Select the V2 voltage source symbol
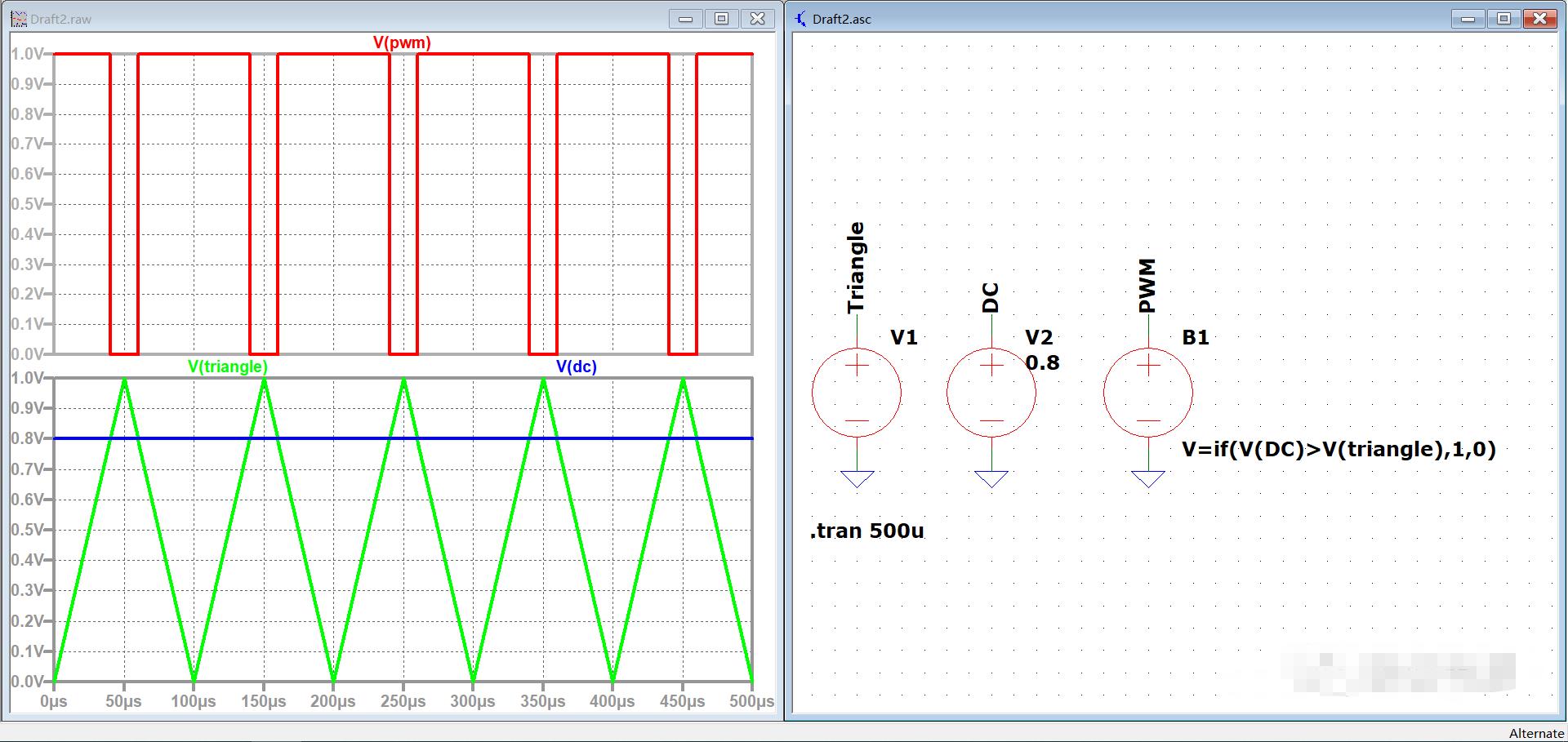This screenshot has width=1568, height=742. point(991,393)
